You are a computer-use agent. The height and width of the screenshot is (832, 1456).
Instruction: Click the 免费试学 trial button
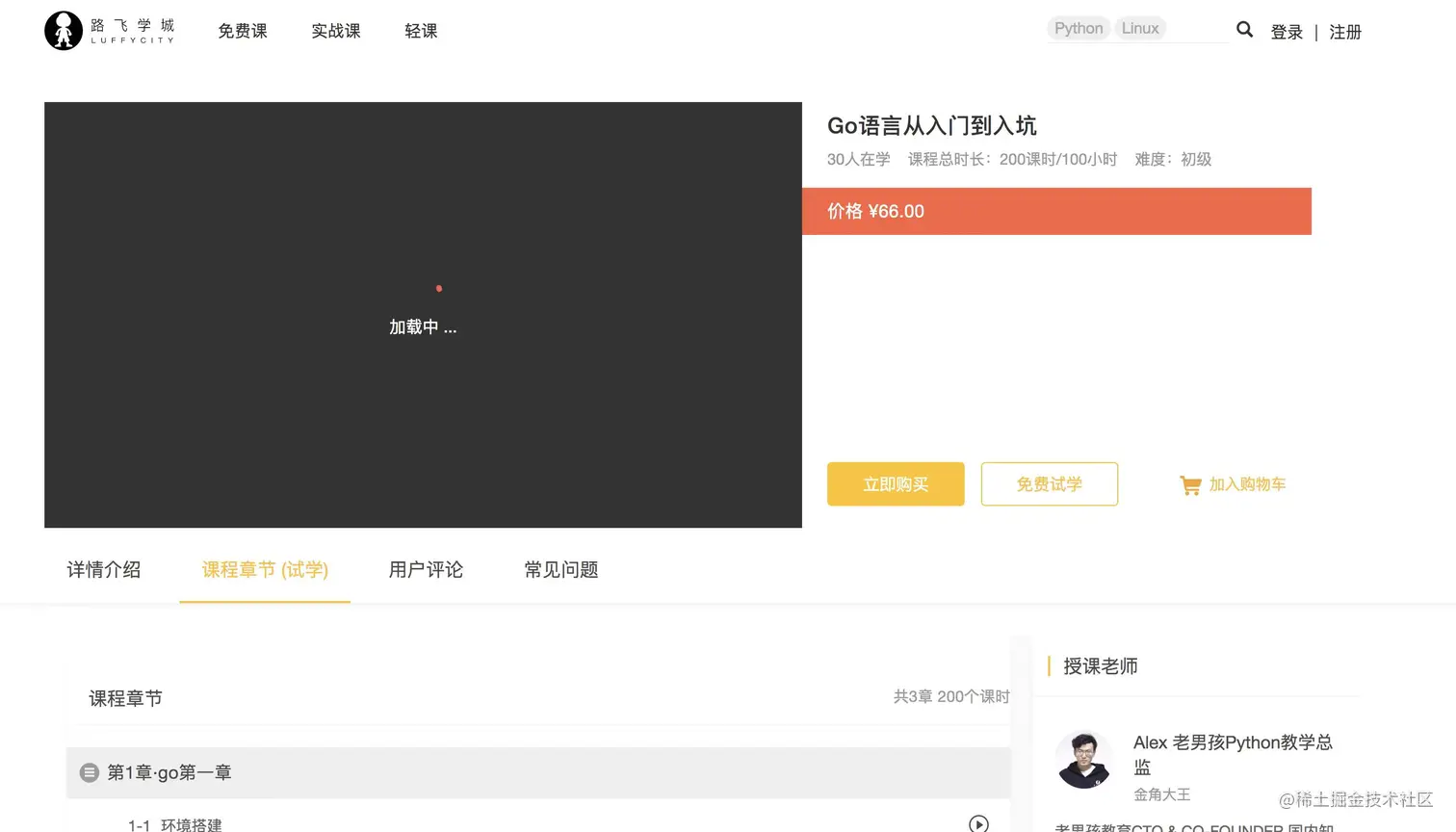(x=1049, y=484)
